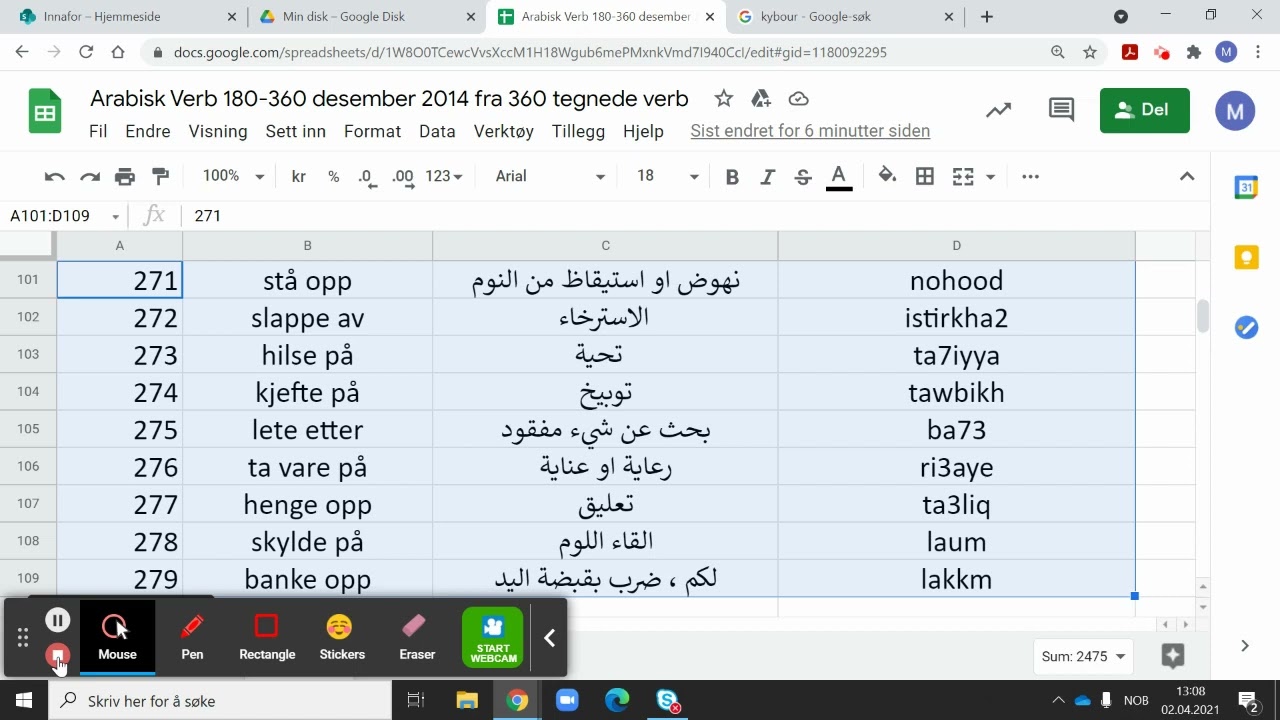Open the cell borders tool
1280x720 pixels.
(x=925, y=177)
